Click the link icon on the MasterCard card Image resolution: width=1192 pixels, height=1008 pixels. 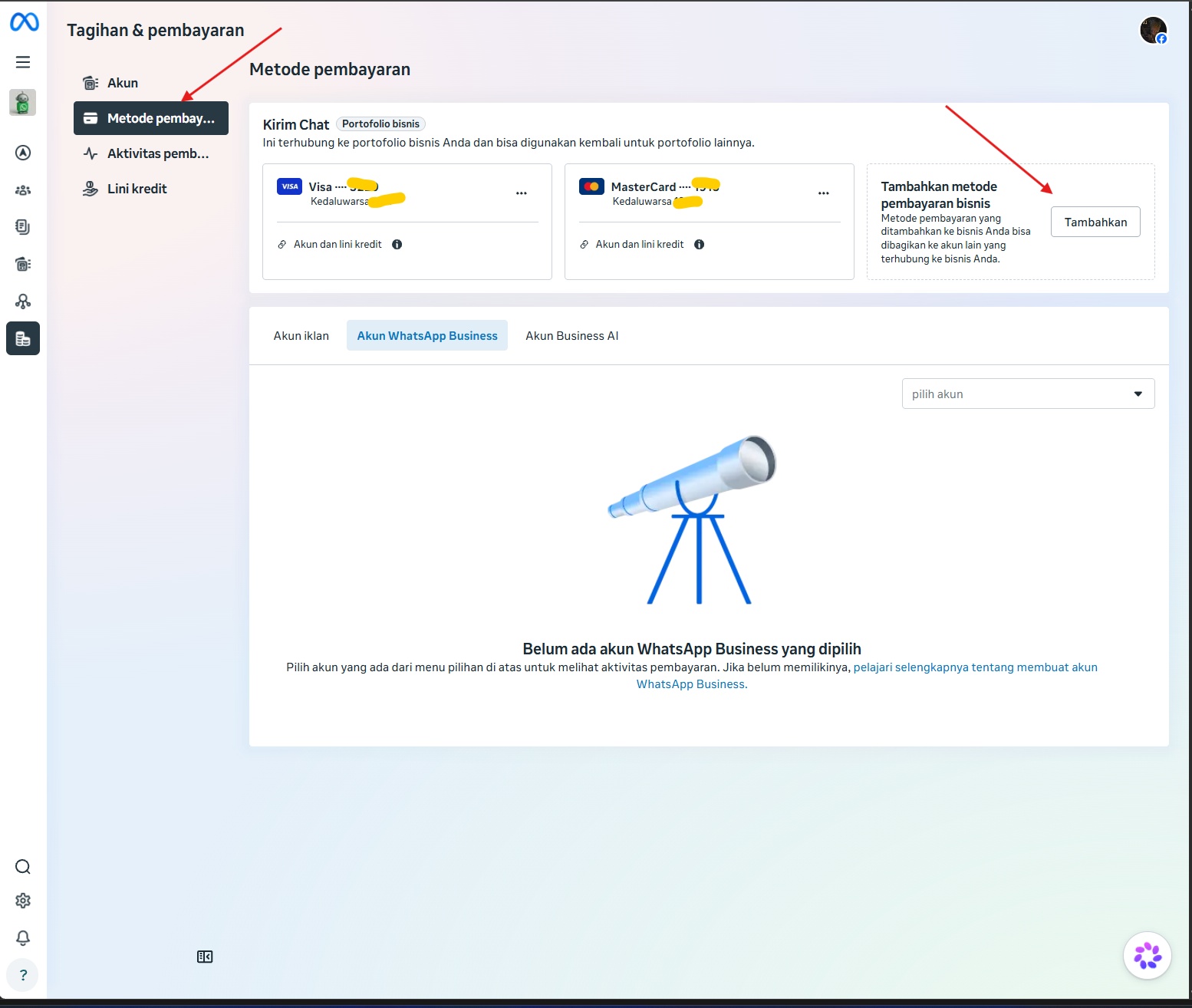pos(584,245)
